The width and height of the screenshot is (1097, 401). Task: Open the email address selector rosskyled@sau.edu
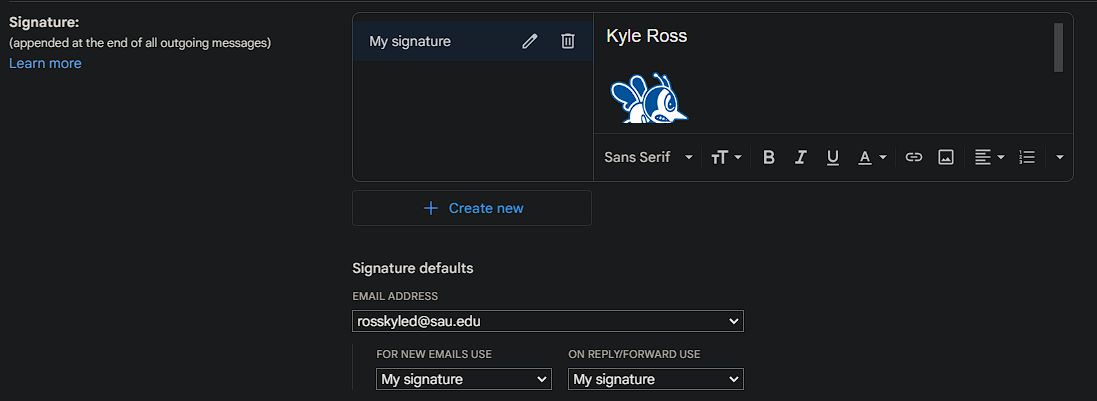(548, 321)
